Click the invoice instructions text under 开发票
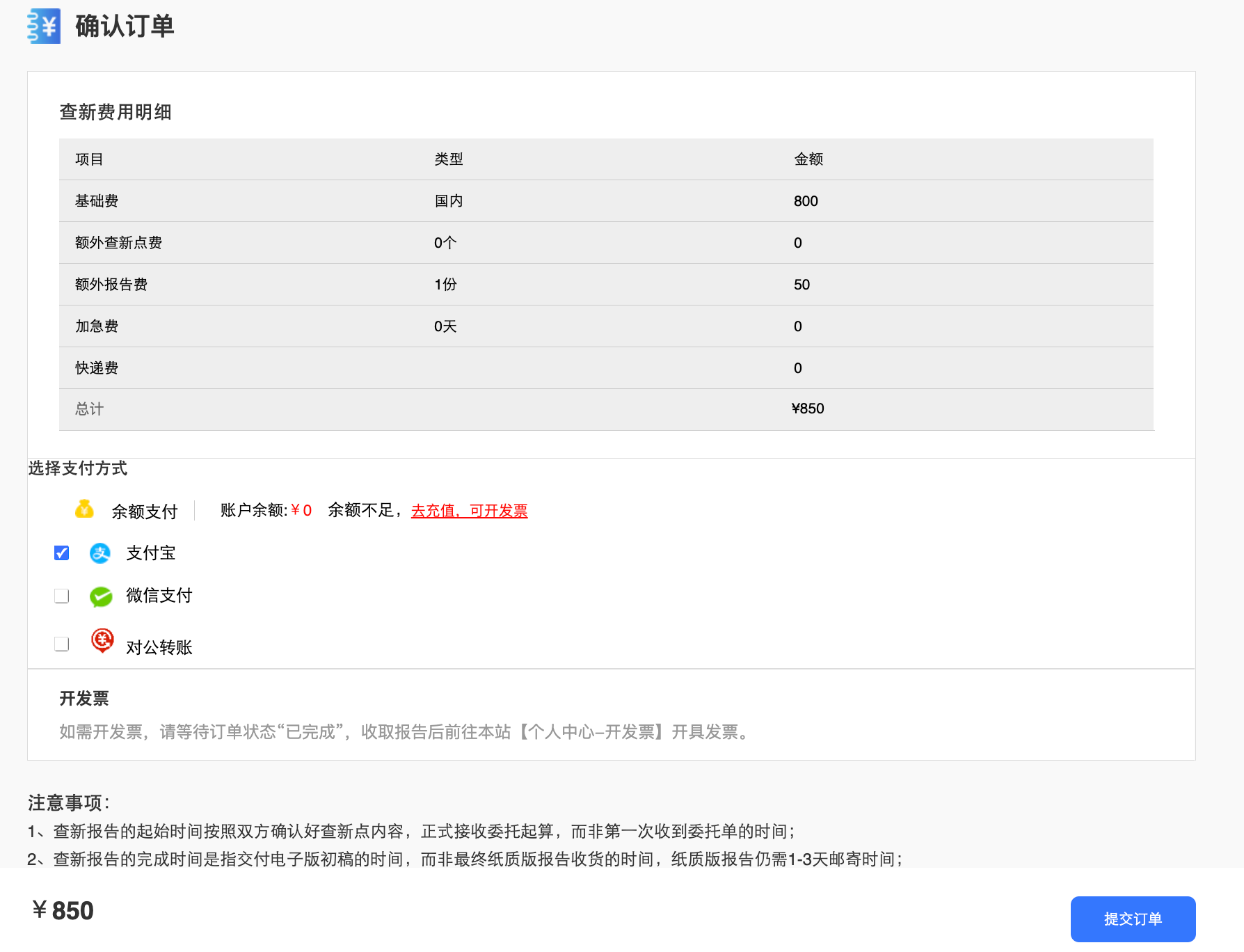1244x952 pixels. click(406, 732)
